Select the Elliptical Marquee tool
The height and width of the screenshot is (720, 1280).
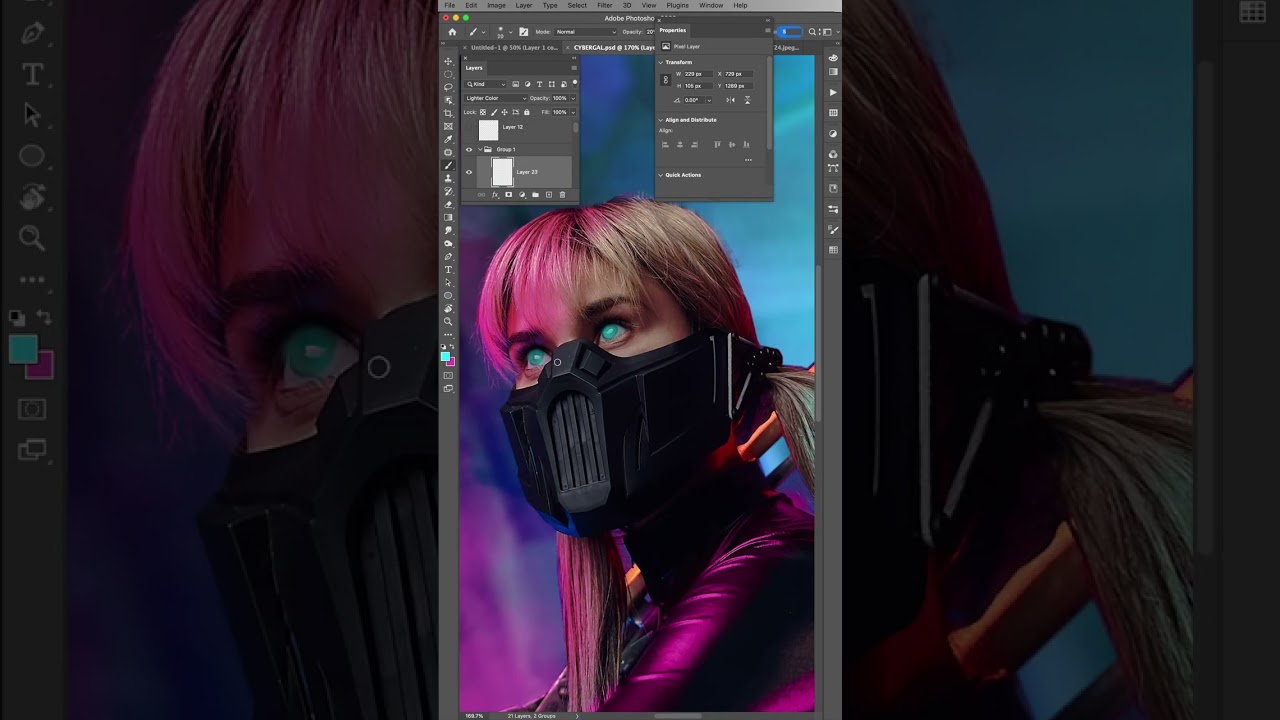point(448,74)
